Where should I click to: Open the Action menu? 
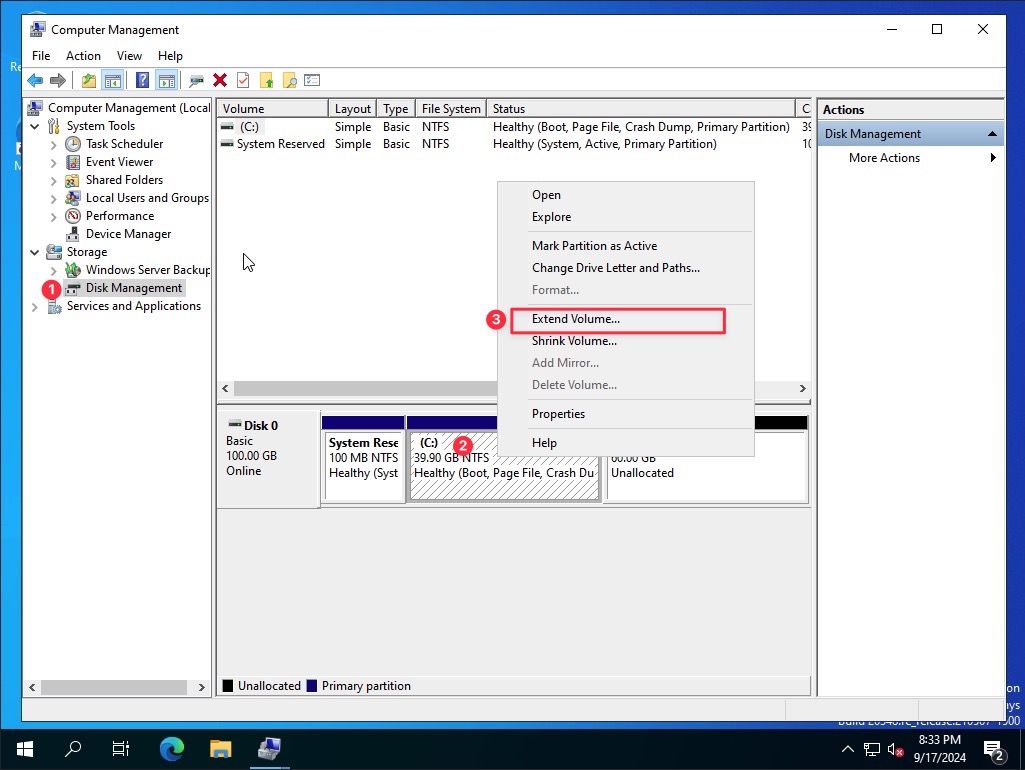pos(83,56)
